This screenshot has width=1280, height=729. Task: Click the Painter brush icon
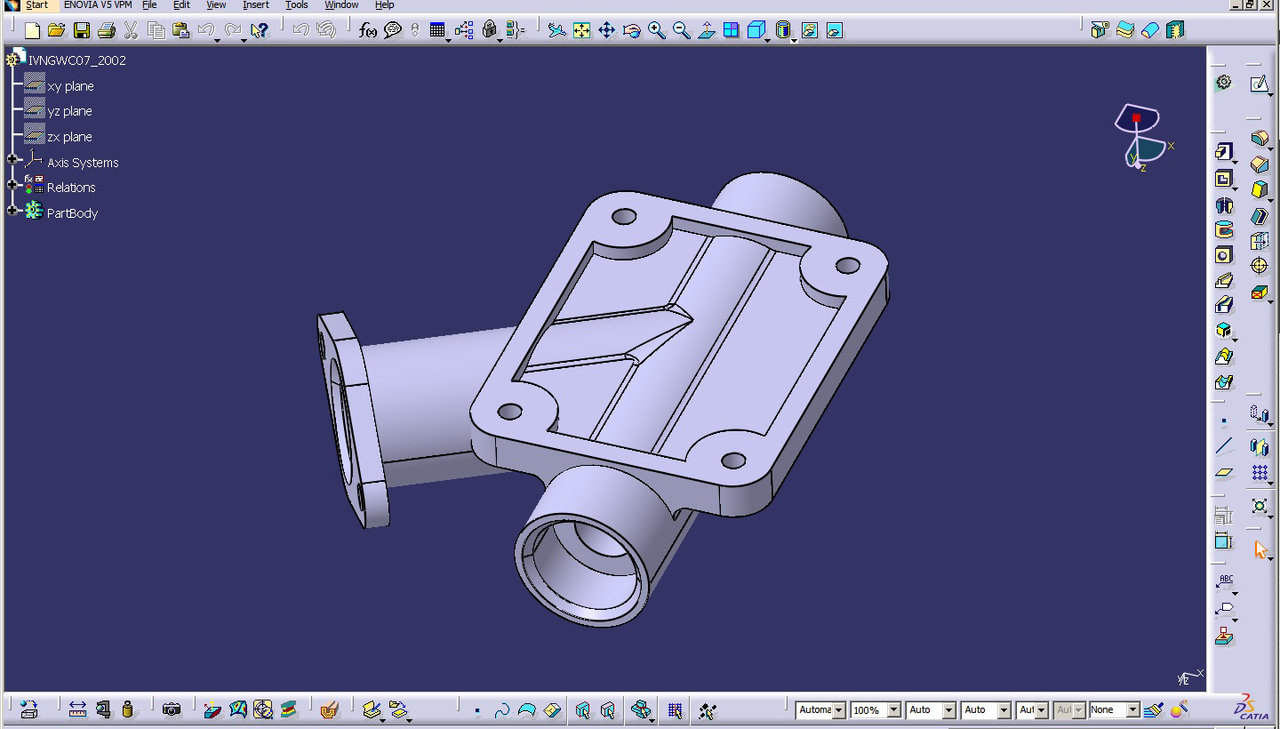pyautogui.click(x=1152, y=709)
